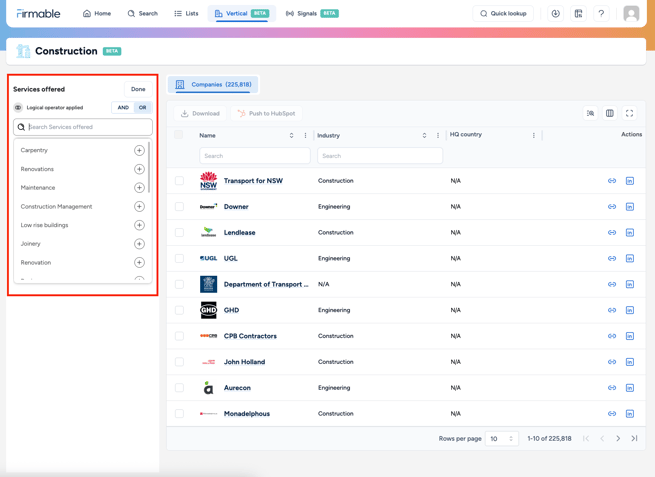655x477 pixels.
Task: Open website link for GHD
Action: (x=612, y=310)
